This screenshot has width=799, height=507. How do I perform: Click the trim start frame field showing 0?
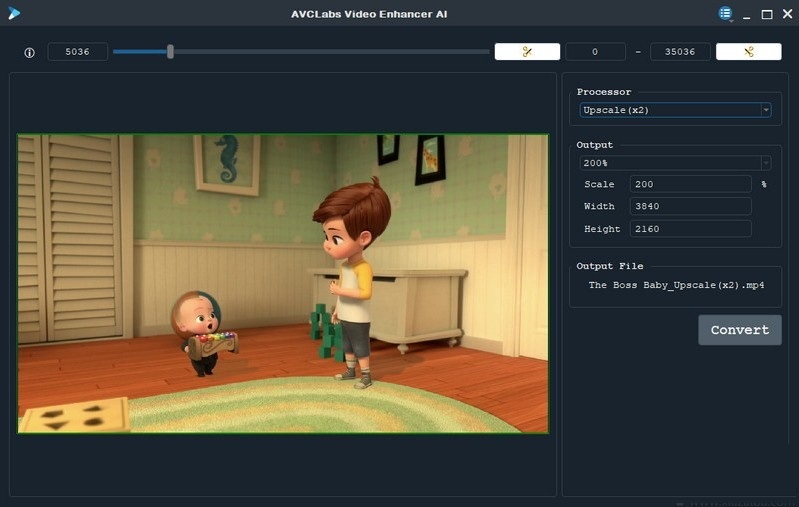[595, 51]
